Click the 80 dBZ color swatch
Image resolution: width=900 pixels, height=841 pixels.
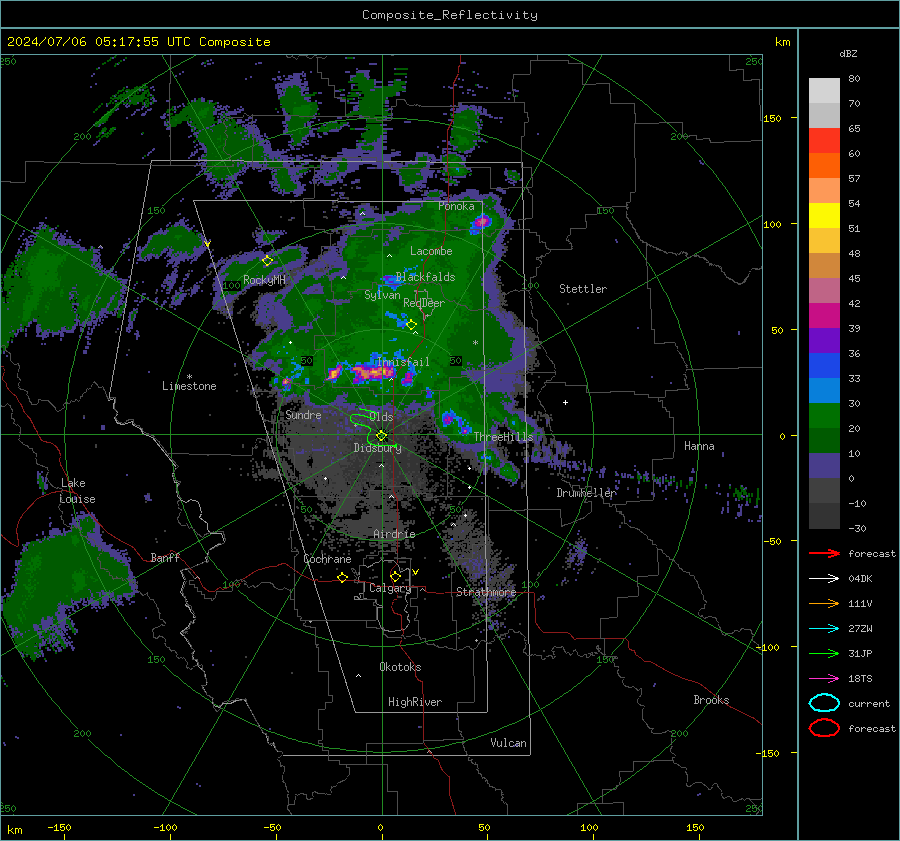pyautogui.click(x=824, y=91)
